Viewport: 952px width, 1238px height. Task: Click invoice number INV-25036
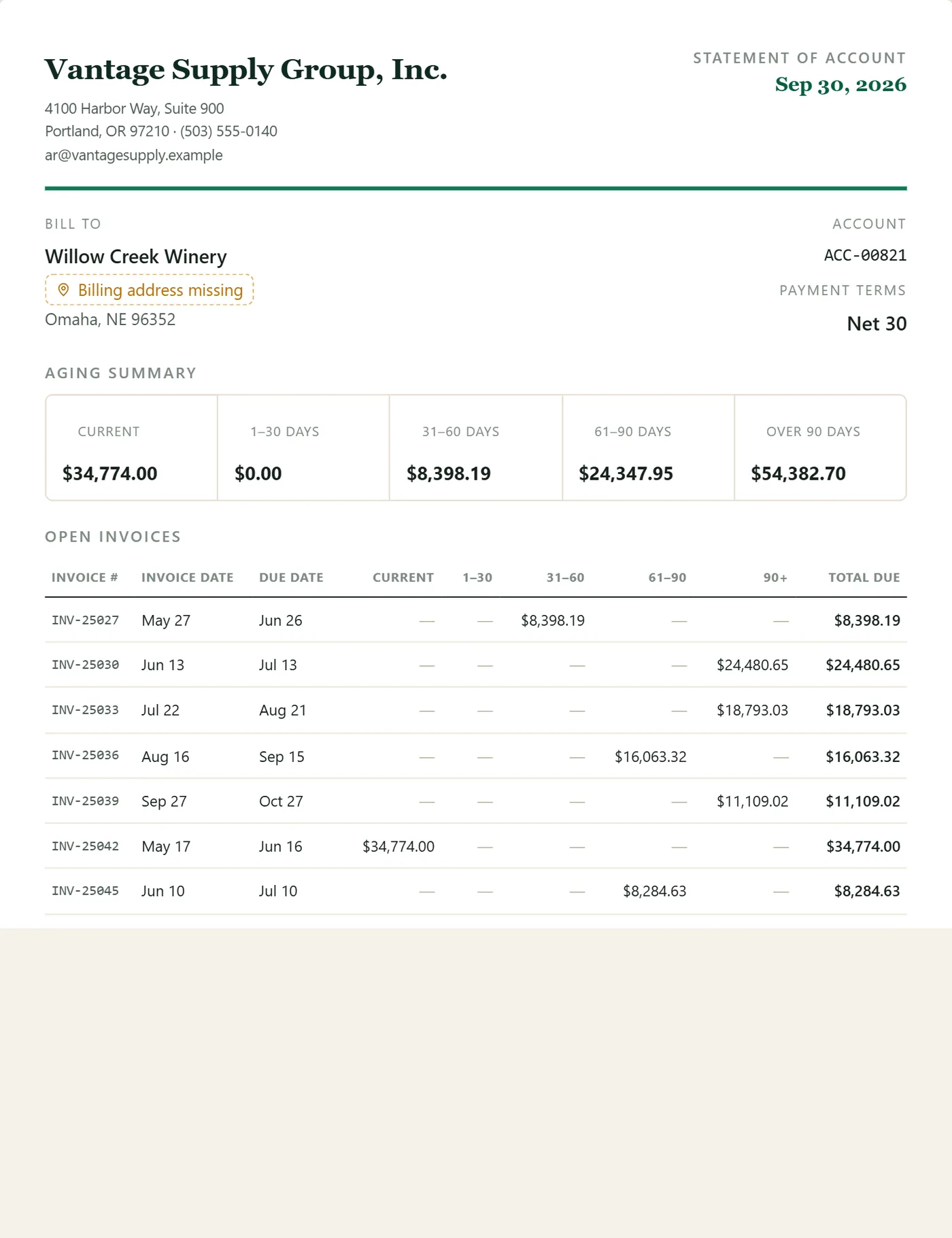(x=85, y=756)
